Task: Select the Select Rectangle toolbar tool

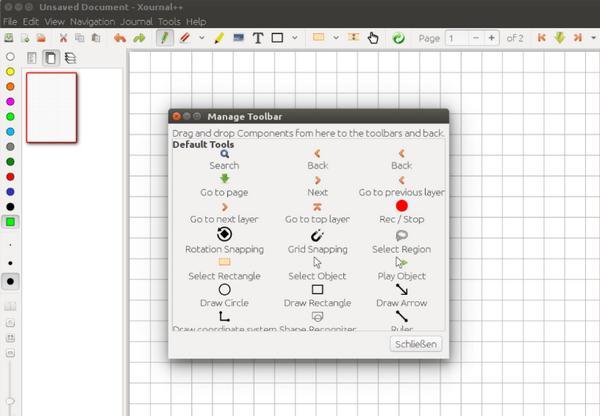Action: 318,38
